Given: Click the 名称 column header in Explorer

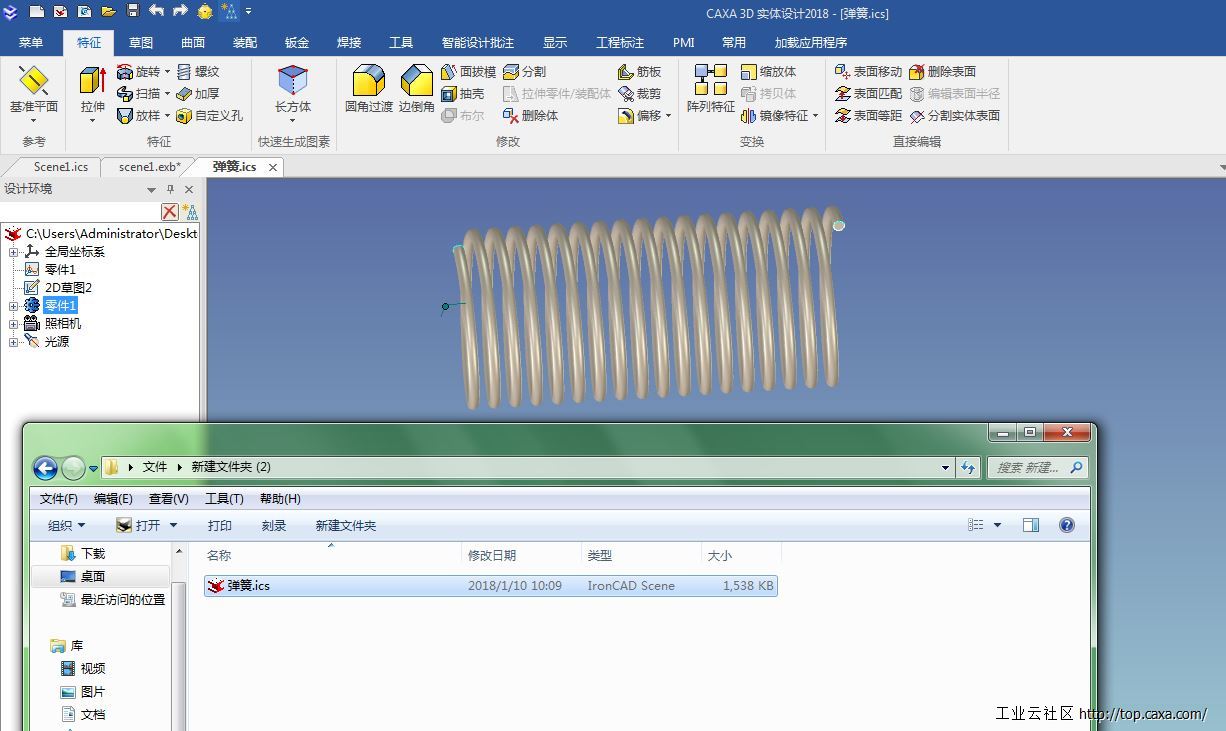Looking at the screenshot, I should (219, 555).
